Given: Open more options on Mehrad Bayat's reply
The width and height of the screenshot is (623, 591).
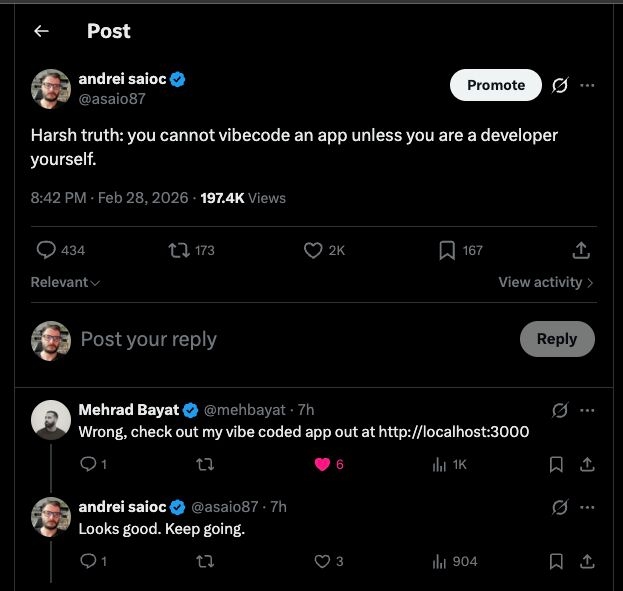Looking at the screenshot, I should click(588, 410).
